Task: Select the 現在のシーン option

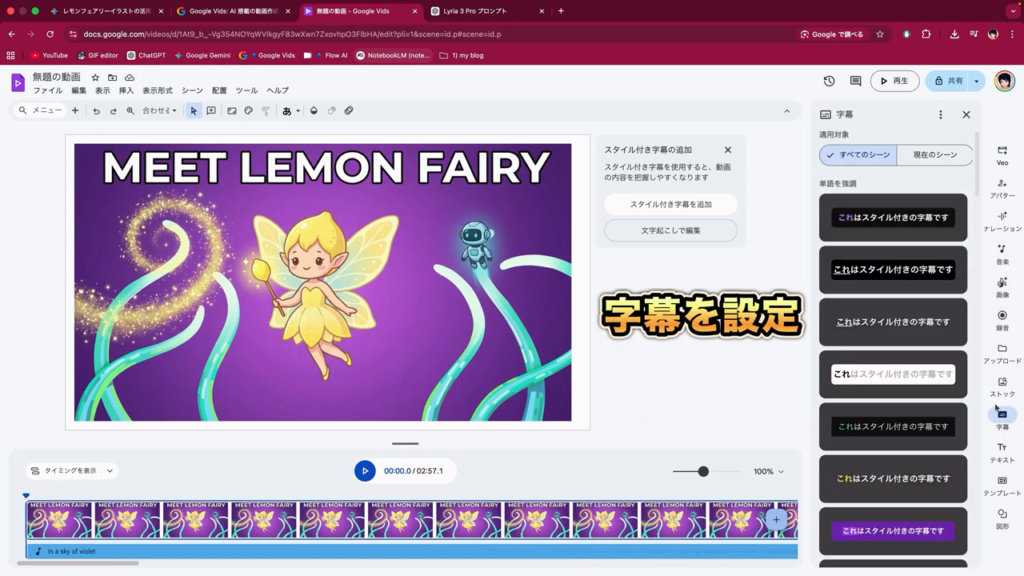Action: point(934,155)
